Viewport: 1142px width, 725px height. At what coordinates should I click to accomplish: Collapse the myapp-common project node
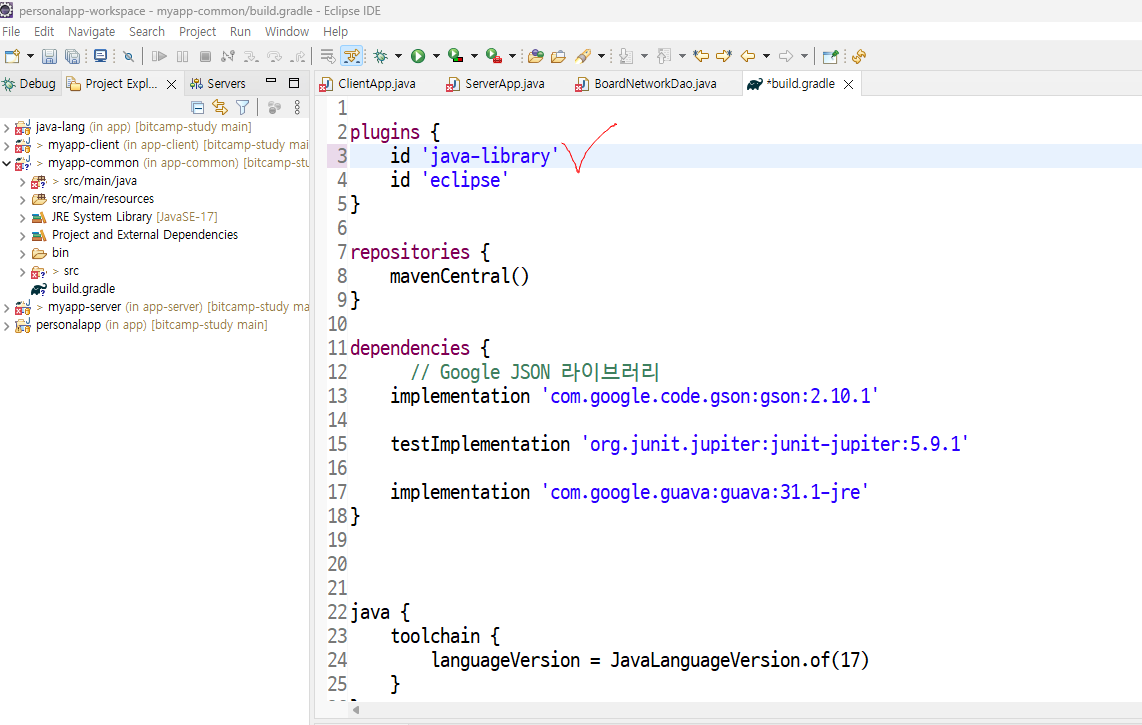[7, 163]
